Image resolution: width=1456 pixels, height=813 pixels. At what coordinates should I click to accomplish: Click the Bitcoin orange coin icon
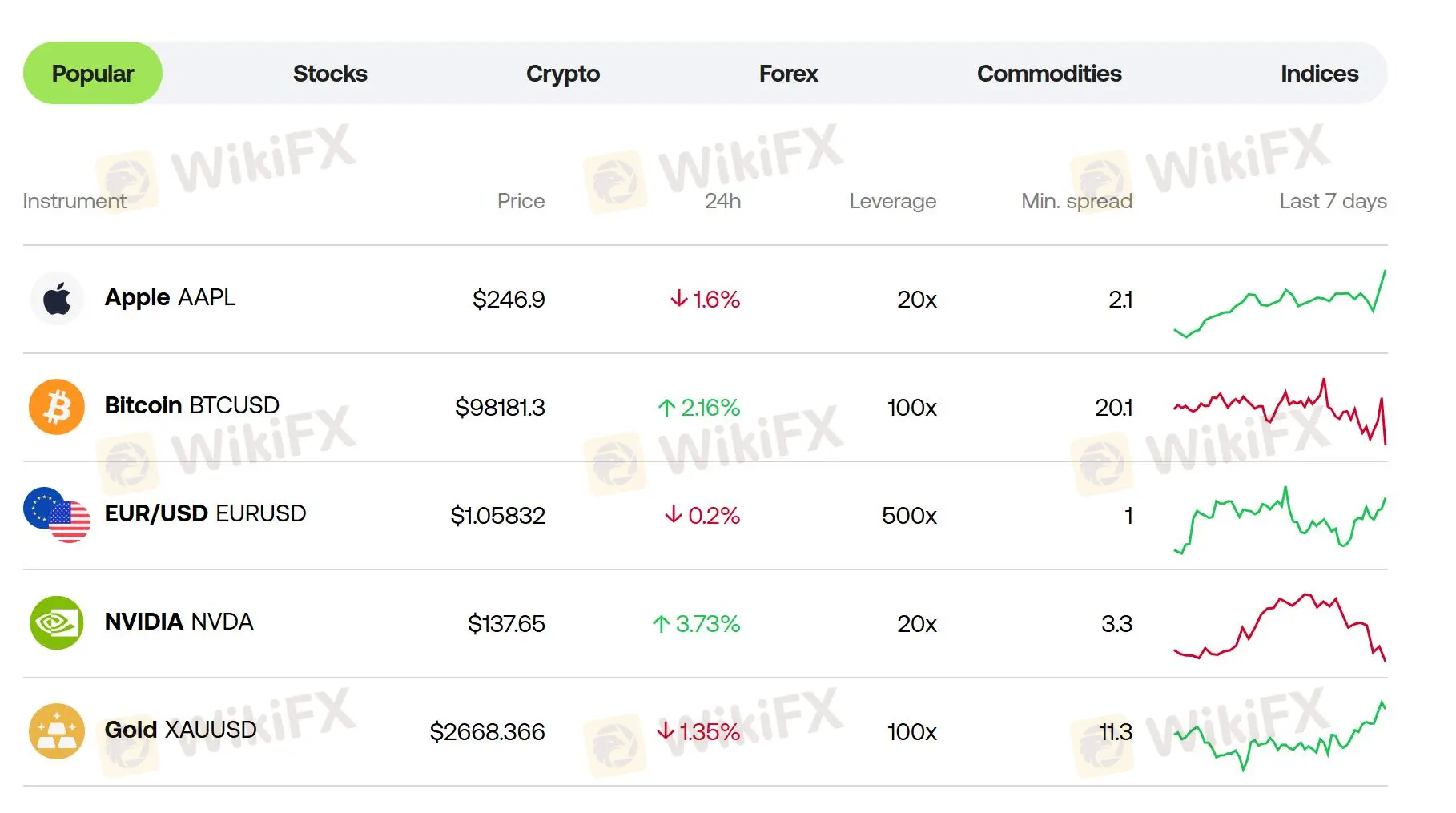[x=57, y=407]
